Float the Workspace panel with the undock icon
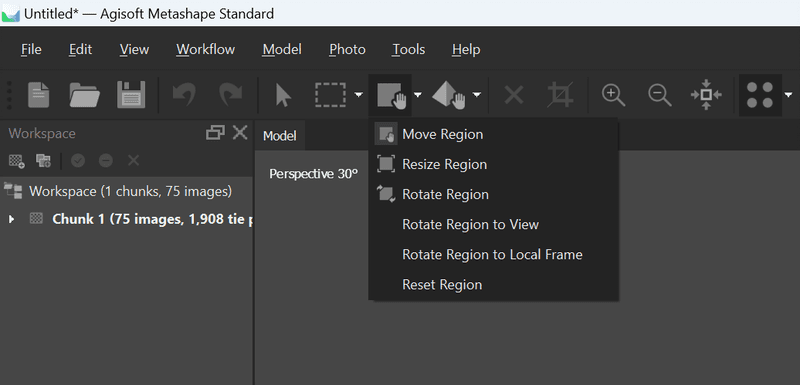This screenshot has width=800, height=385. (x=215, y=133)
